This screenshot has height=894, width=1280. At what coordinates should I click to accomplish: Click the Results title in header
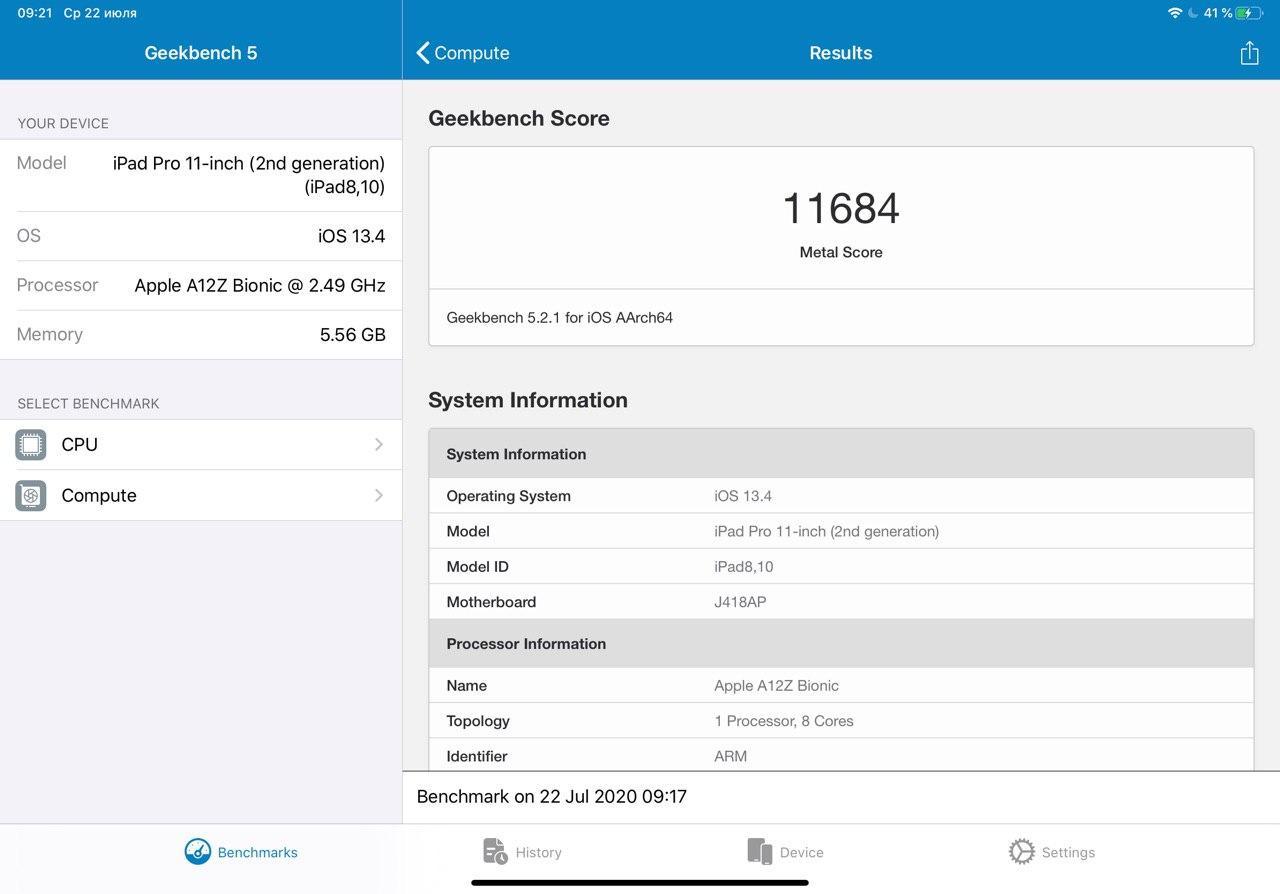(841, 53)
